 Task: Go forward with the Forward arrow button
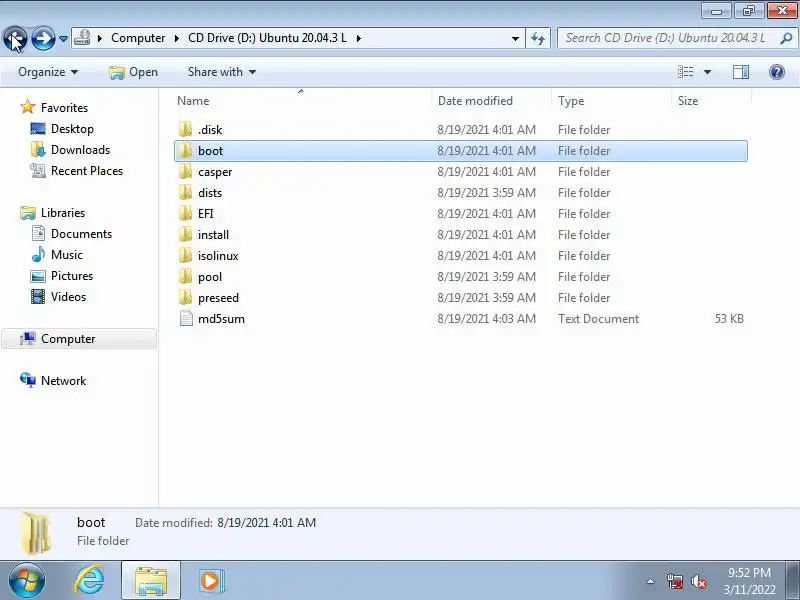pos(43,38)
